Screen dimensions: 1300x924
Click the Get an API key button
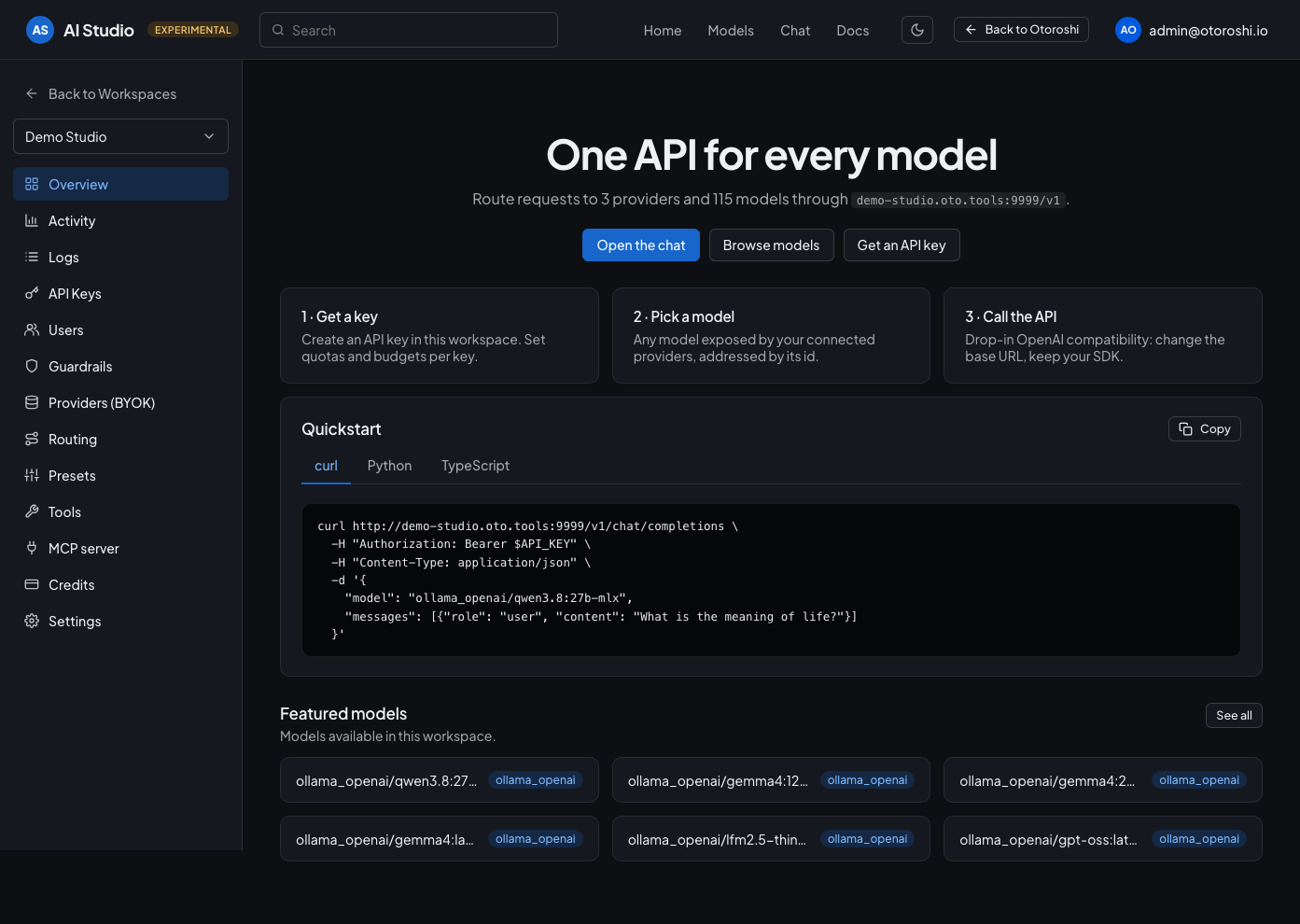click(902, 245)
